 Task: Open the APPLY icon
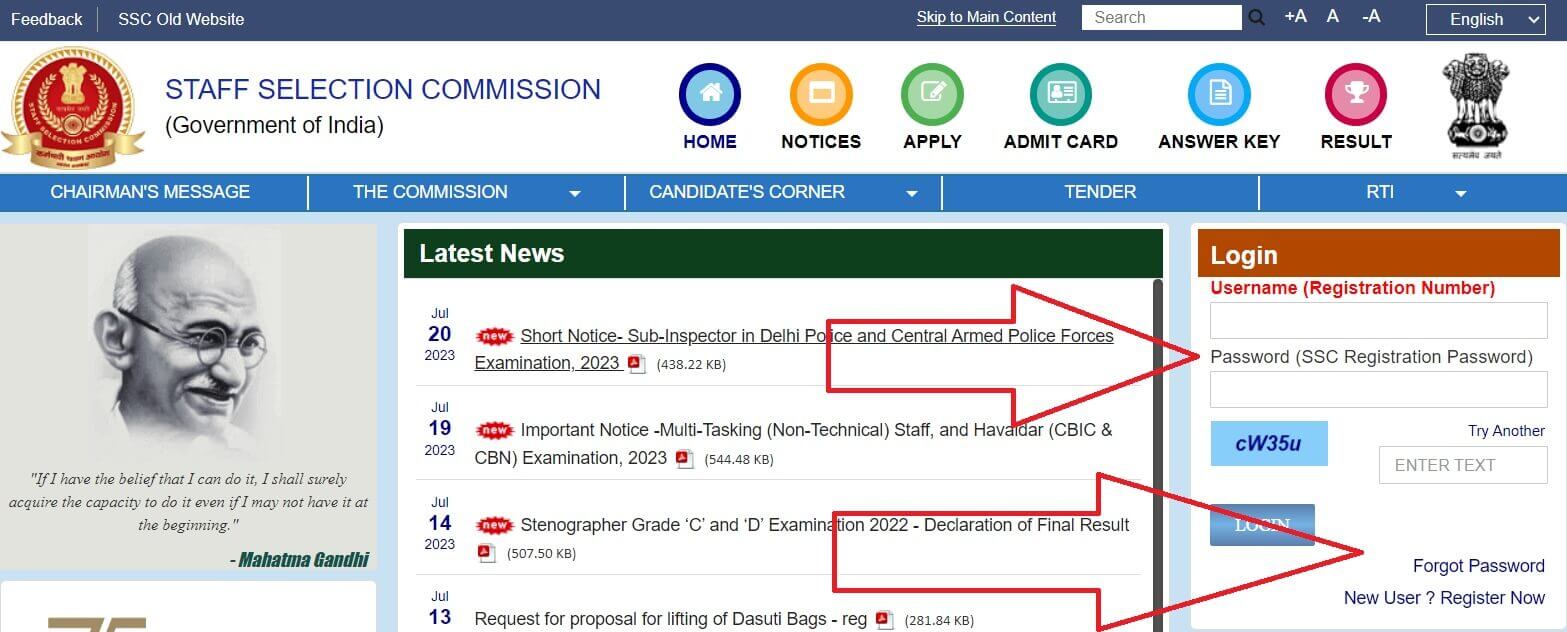click(x=932, y=94)
